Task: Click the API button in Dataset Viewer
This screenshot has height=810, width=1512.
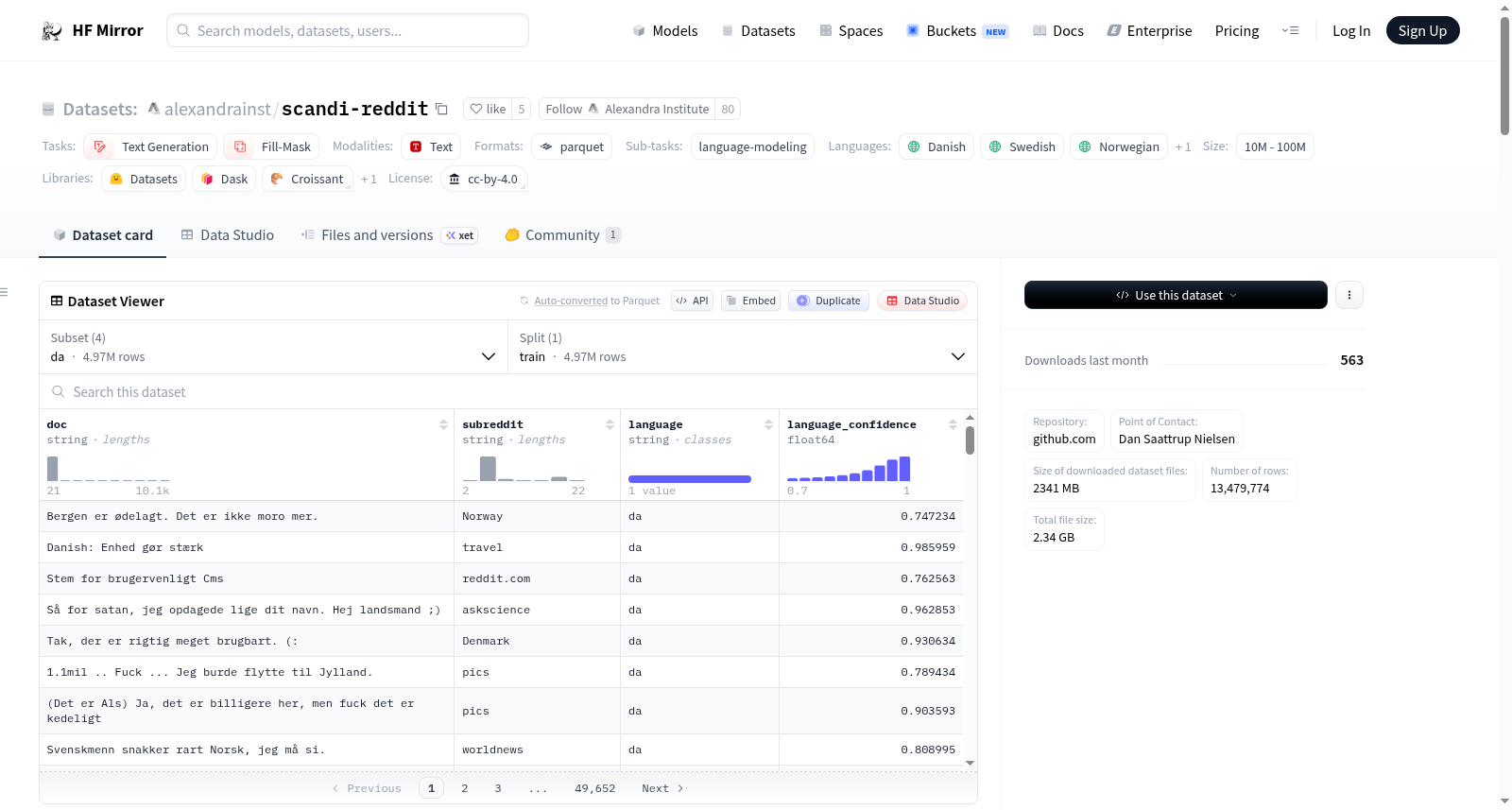Action: 692,301
